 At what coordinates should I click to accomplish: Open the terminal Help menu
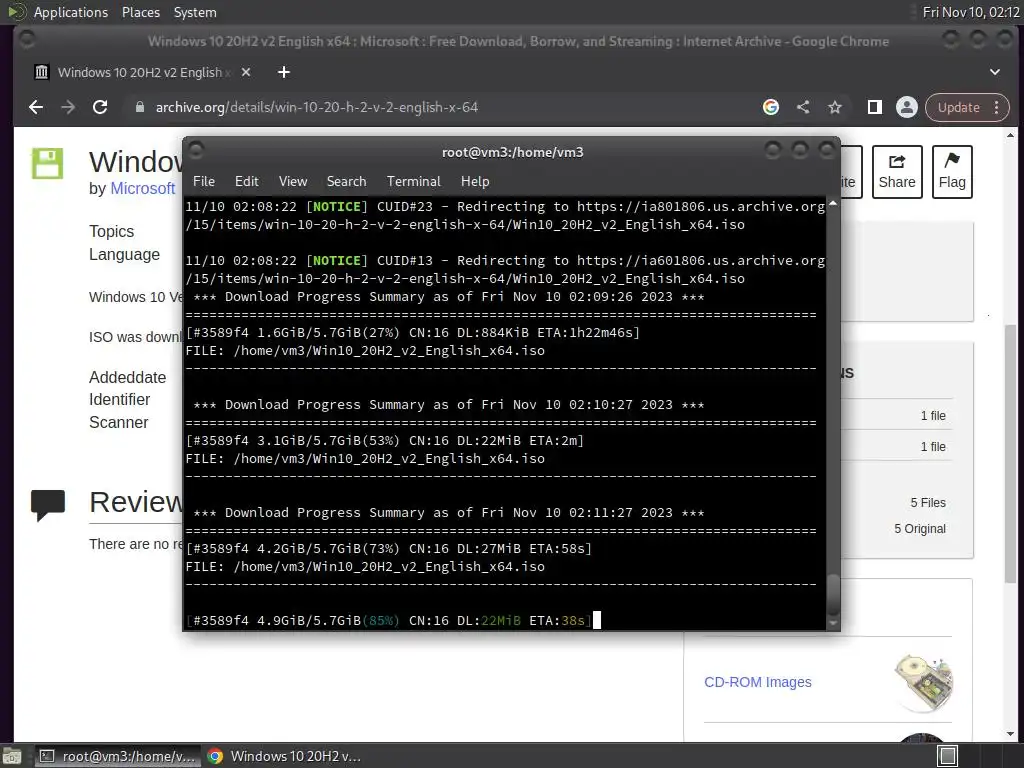click(x=475, y=181)
